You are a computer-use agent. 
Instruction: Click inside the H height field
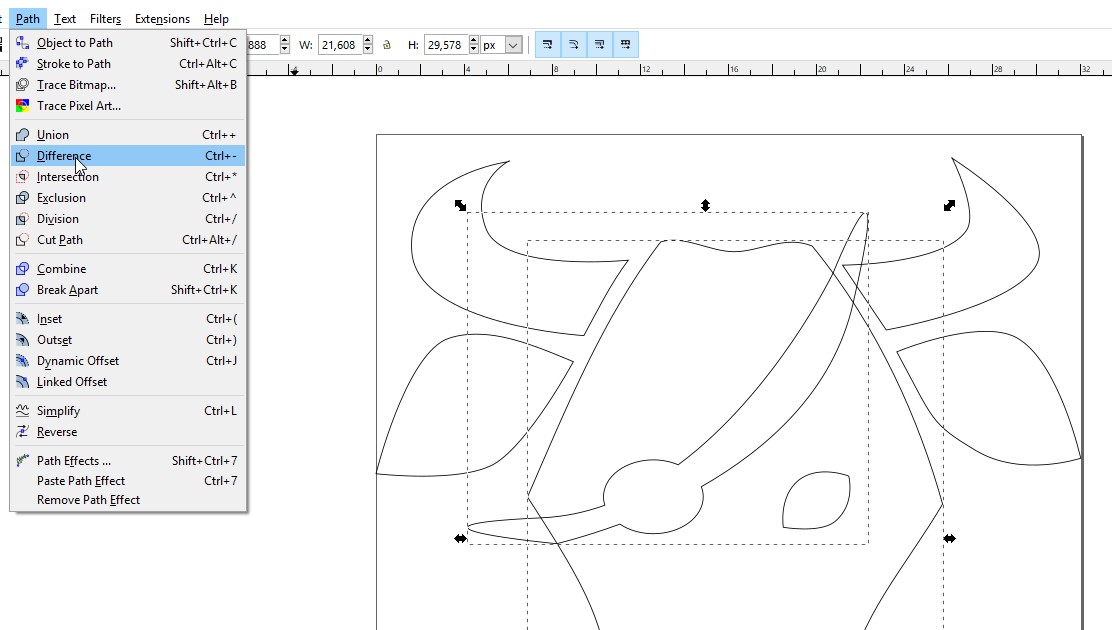(x=445, y=45)
